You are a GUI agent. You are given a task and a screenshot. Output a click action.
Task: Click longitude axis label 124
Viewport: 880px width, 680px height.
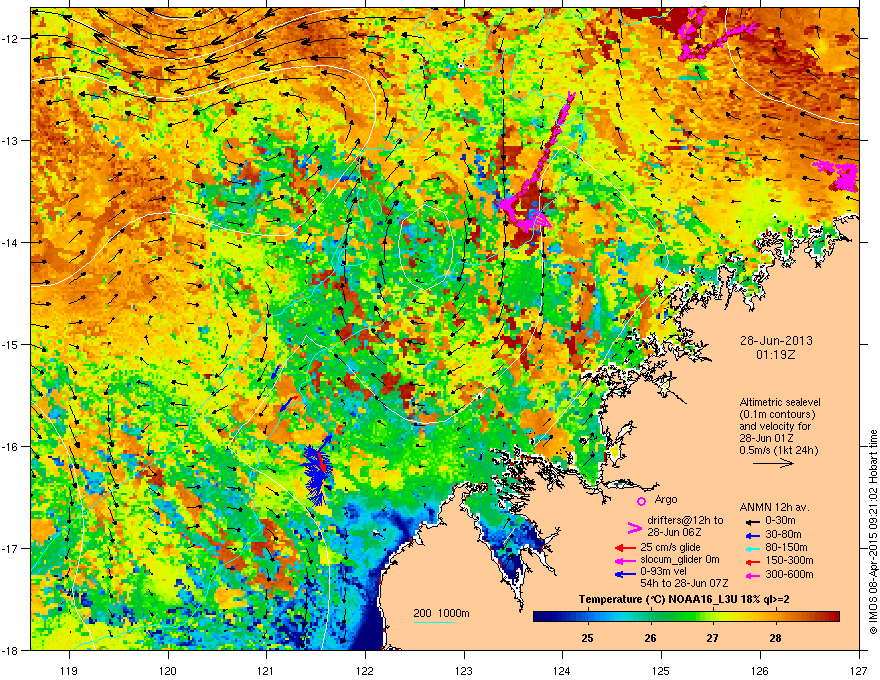(x=562, y=670)
